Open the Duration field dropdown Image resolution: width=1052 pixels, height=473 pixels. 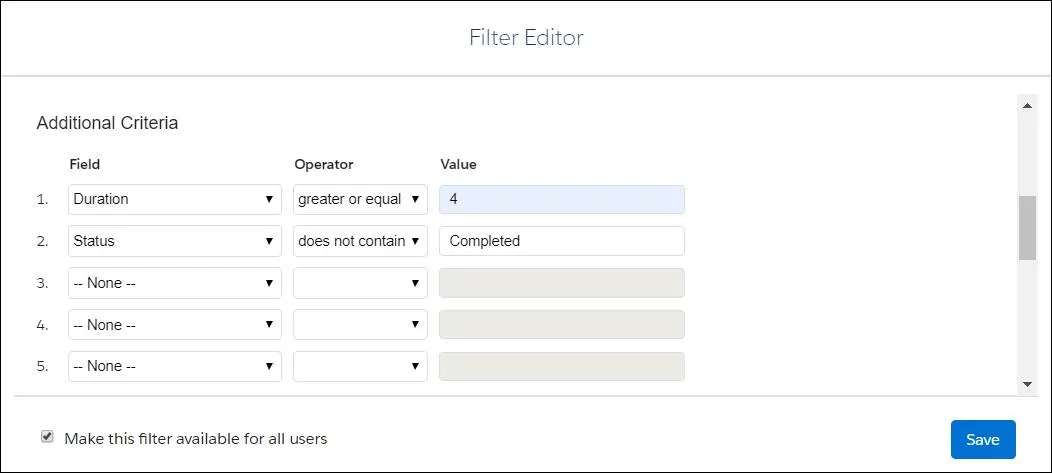tap(175, 199)
